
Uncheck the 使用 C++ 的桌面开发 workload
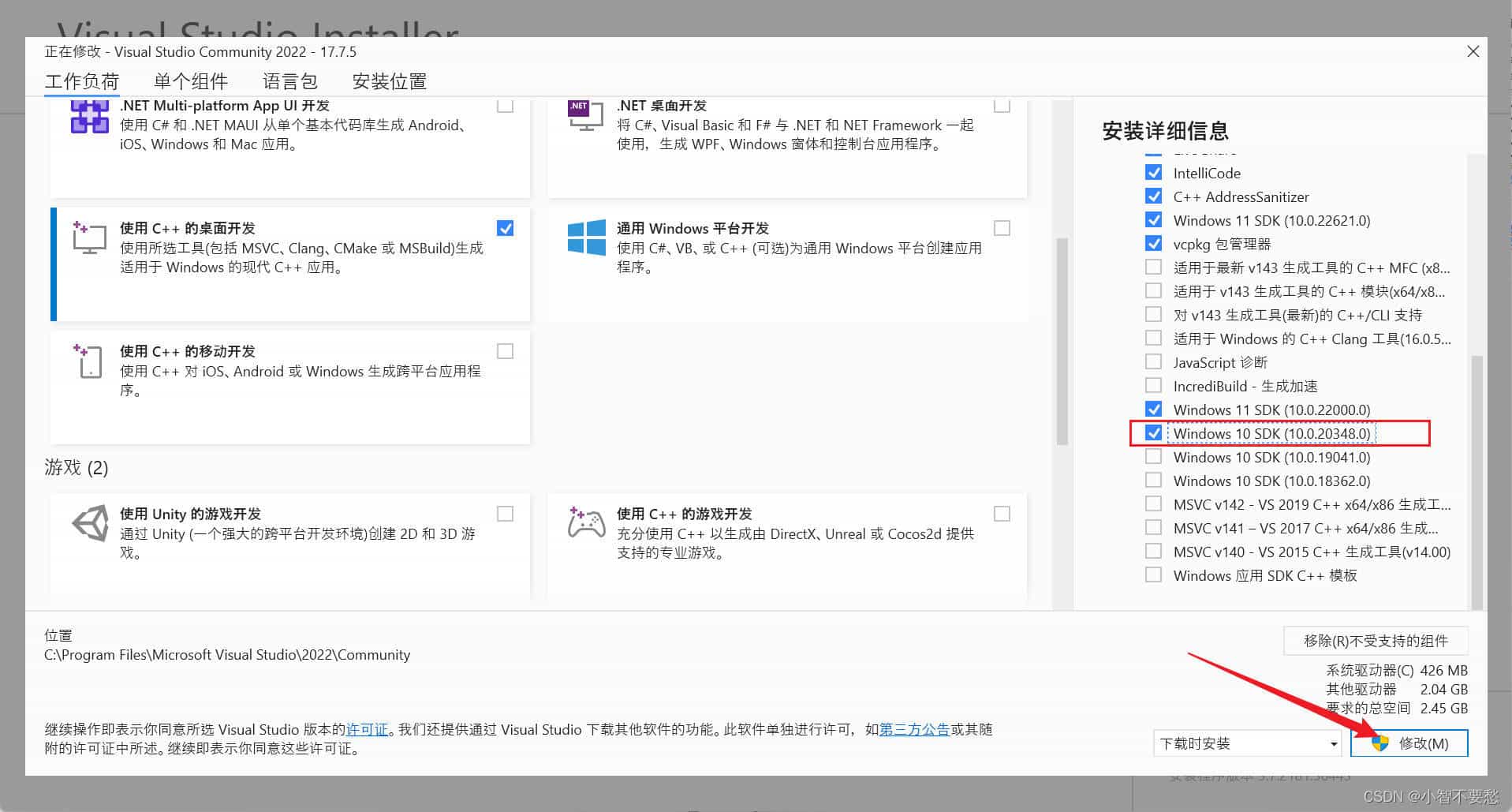[x=506, y=228]
